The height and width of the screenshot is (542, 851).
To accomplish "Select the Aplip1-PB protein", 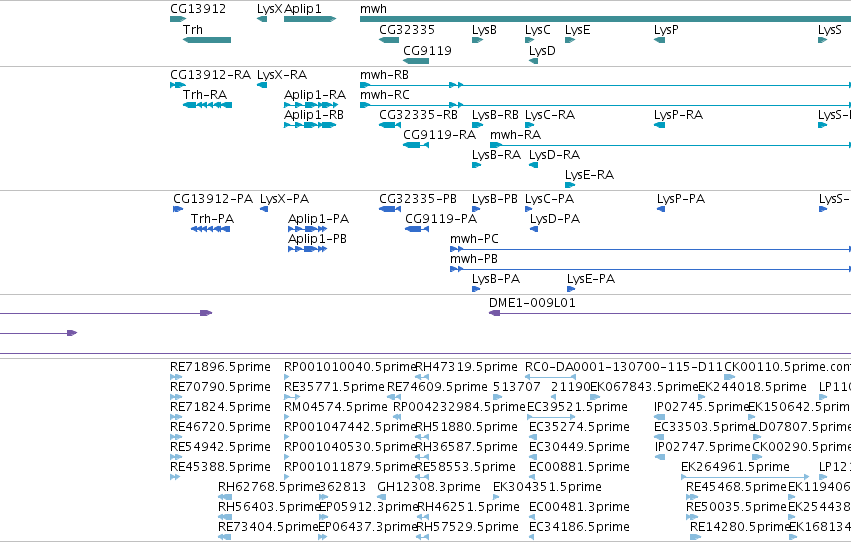I will (x=307, y=250).
